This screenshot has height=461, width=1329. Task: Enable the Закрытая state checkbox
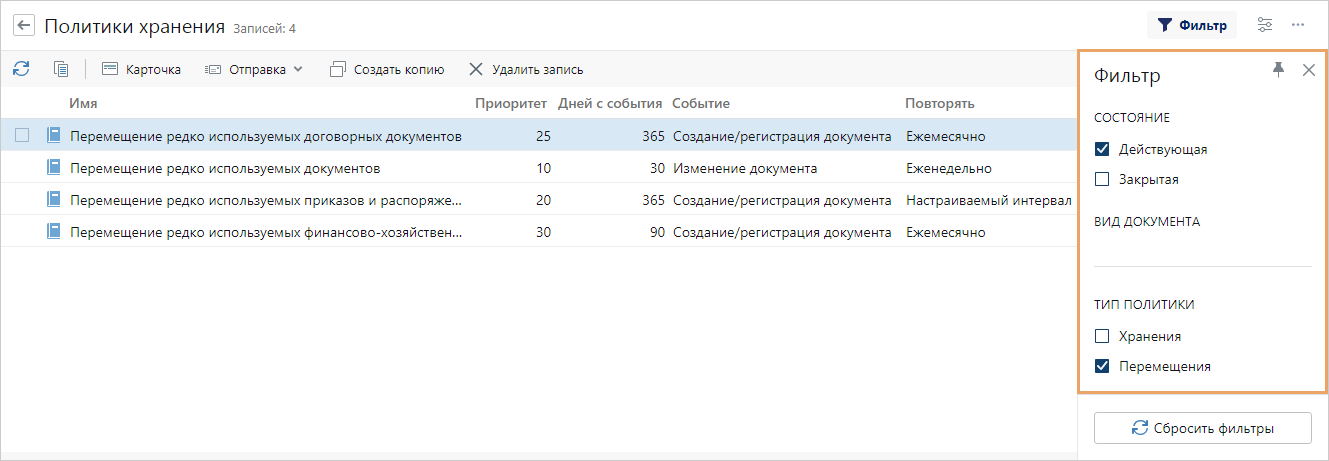pos(1103,180)
